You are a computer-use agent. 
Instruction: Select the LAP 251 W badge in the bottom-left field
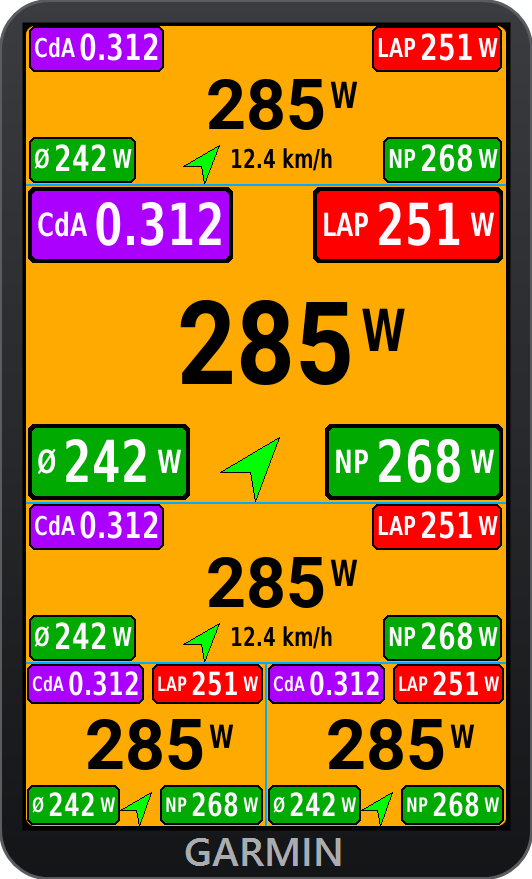[207, 684]
